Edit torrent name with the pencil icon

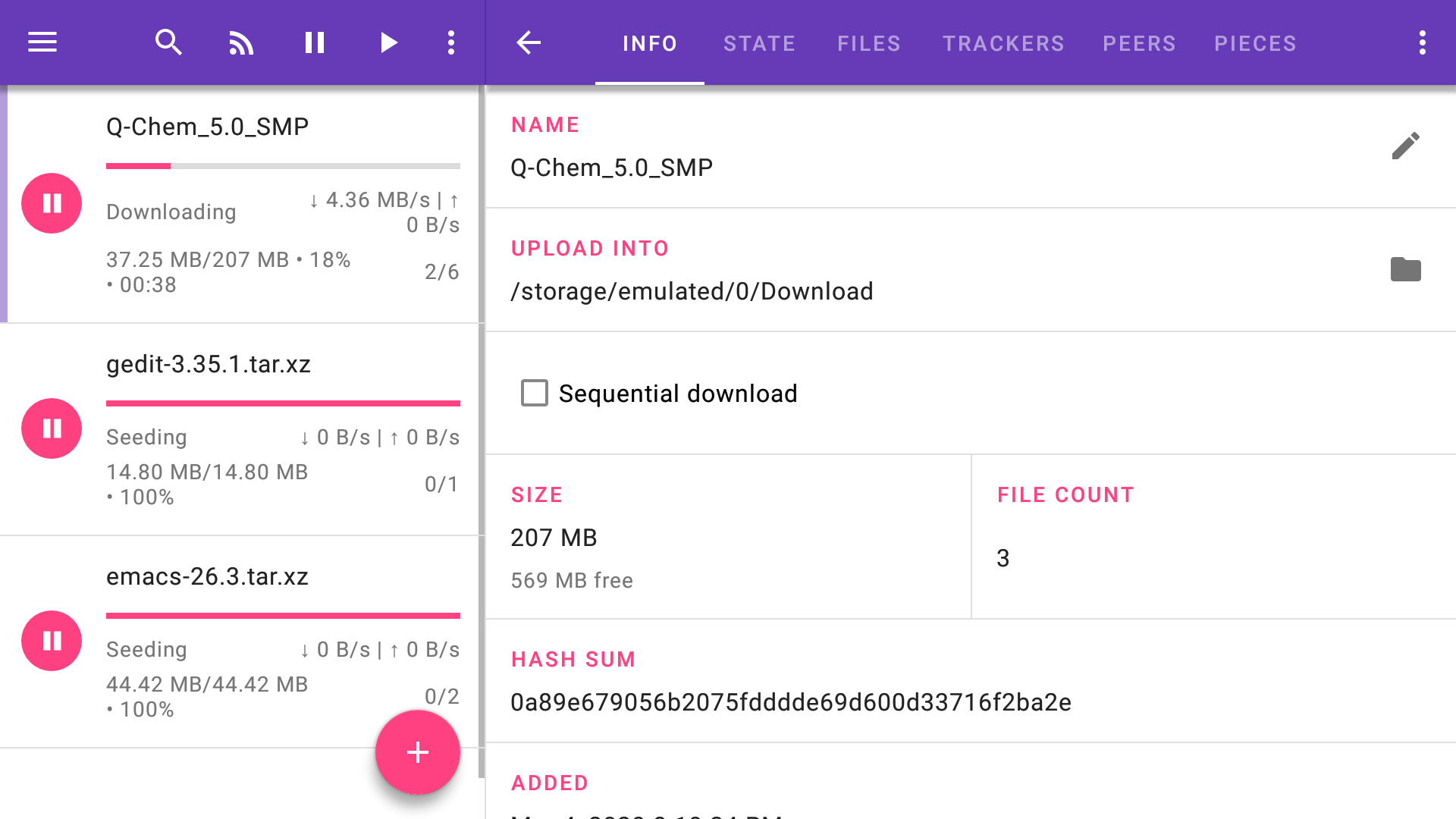tap(1405, 146)
